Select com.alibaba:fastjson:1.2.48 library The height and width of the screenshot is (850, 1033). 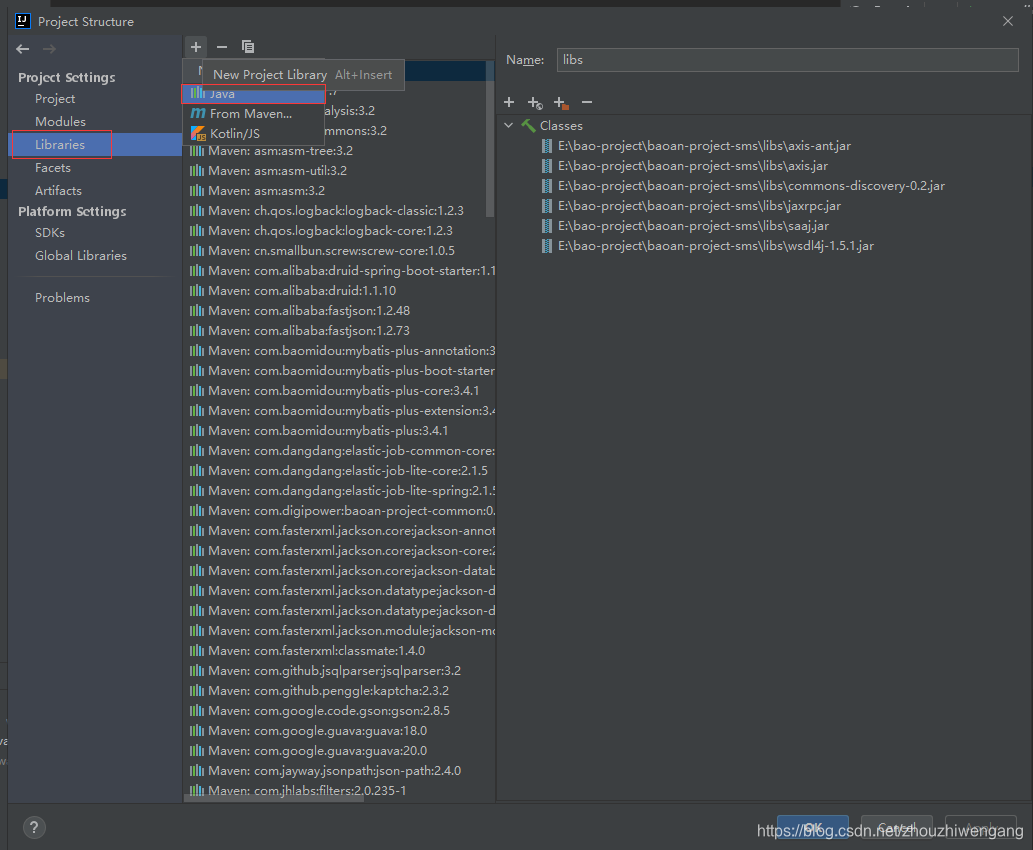point(300,310)
